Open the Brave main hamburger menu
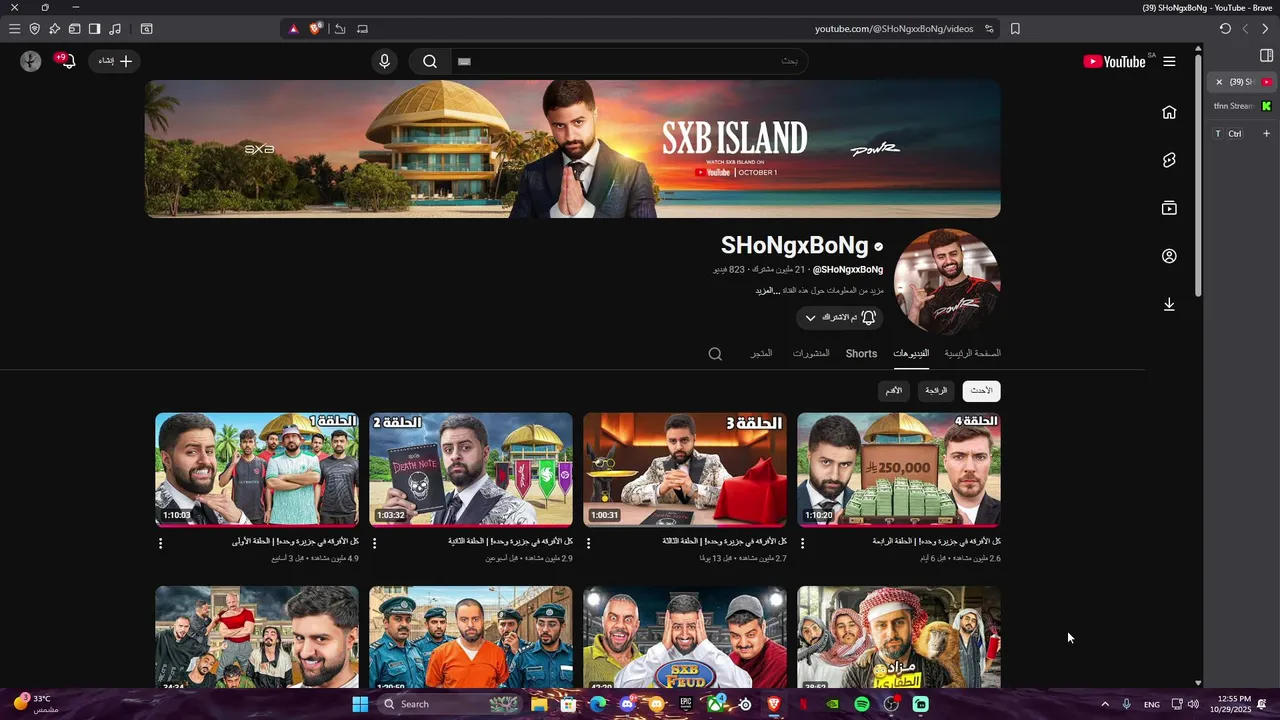Viewport: 1280px width, 720px height. (14, 29)
